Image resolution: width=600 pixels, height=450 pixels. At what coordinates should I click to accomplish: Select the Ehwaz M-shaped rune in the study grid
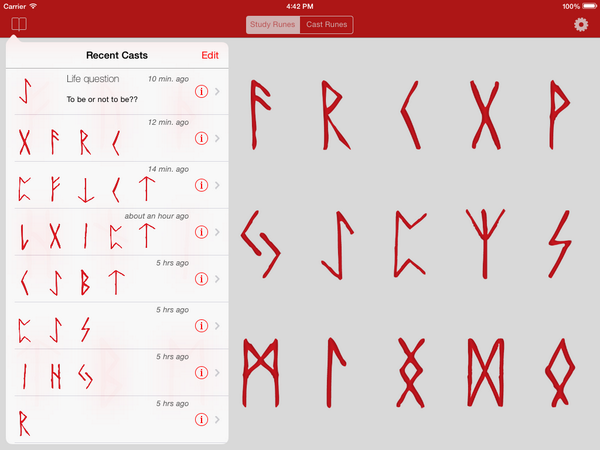(x=261, y=372)
